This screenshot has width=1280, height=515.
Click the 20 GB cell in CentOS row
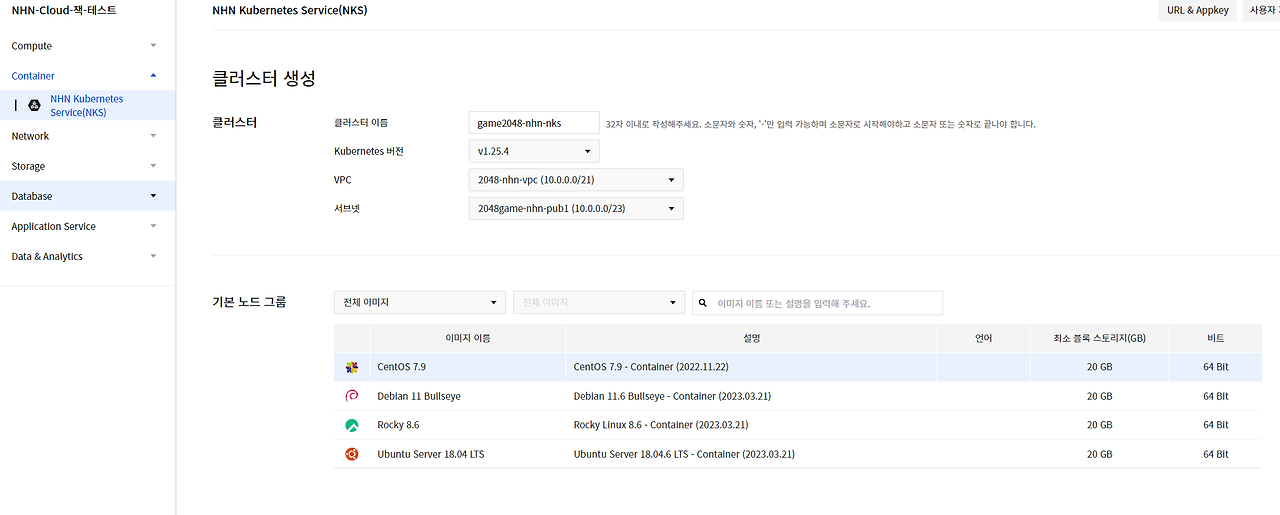coord(1099,367)
